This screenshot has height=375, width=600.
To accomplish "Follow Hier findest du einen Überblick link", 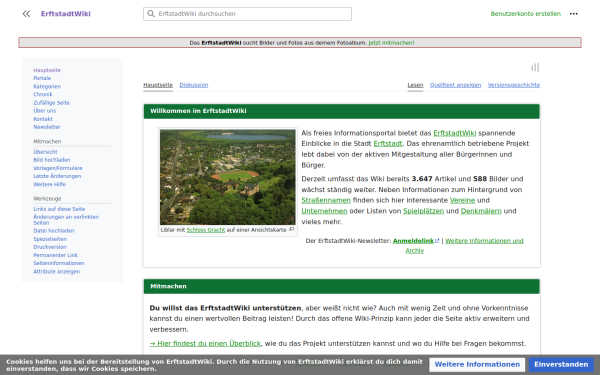I will (x=205, y=344).
